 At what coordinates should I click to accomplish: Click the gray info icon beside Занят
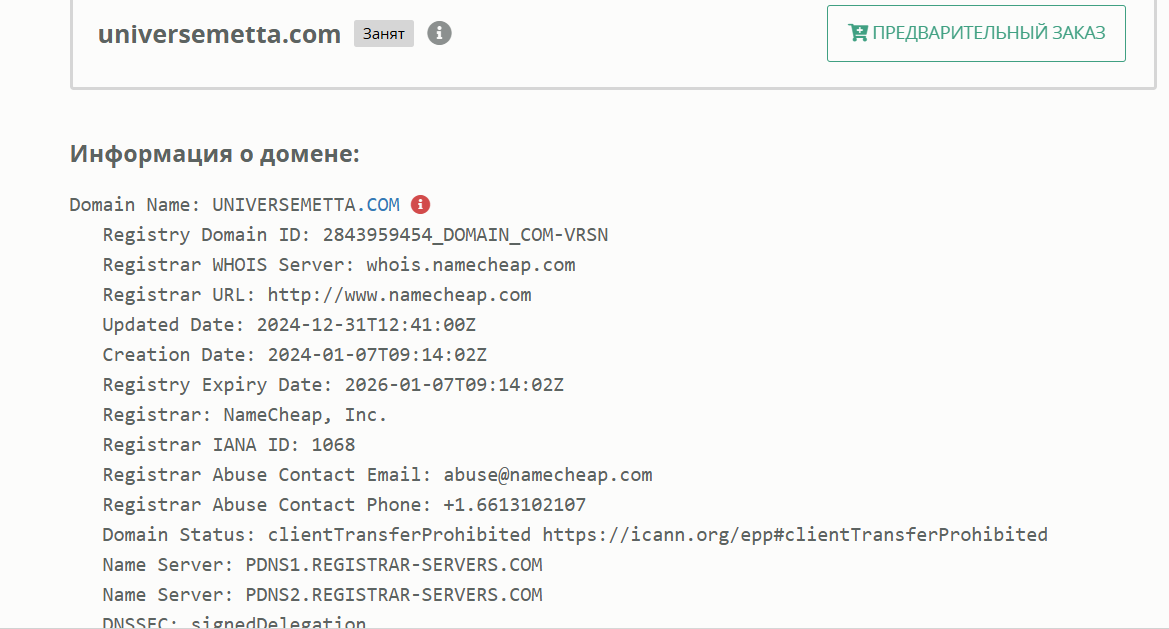click(x=439, y=33)
